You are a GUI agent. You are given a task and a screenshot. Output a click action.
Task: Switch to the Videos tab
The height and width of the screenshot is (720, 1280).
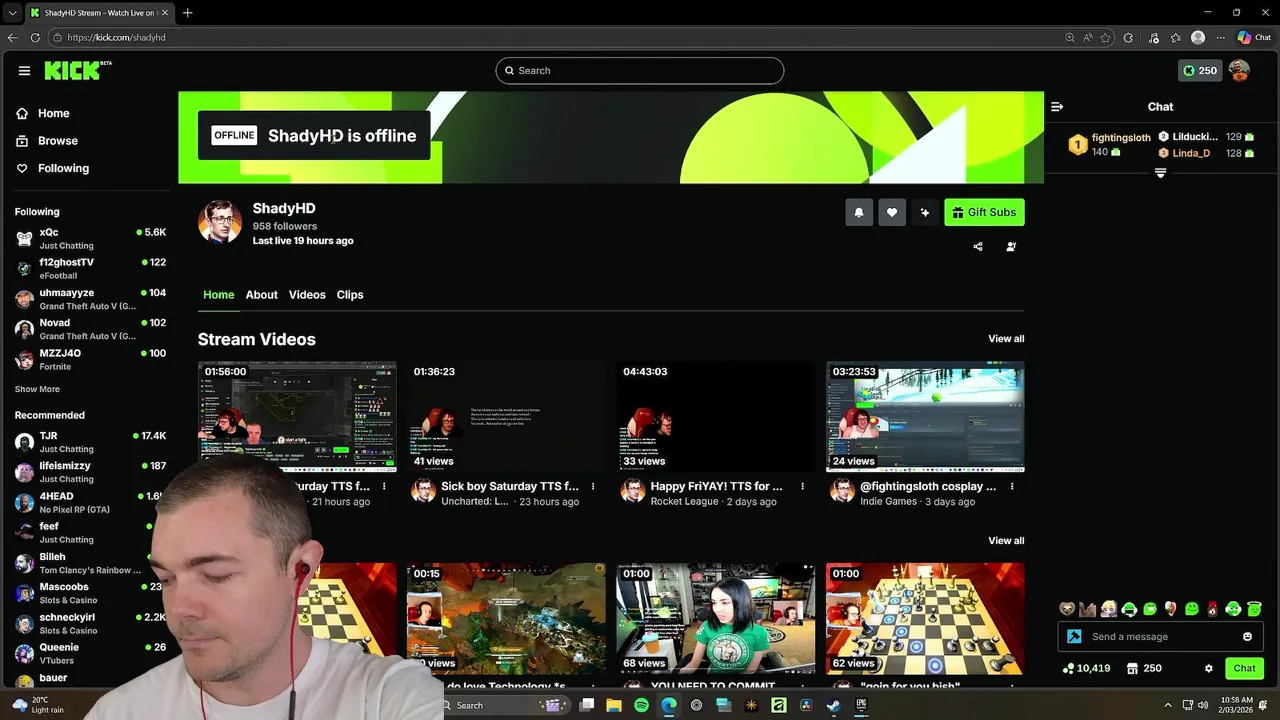tap(307, 295)
